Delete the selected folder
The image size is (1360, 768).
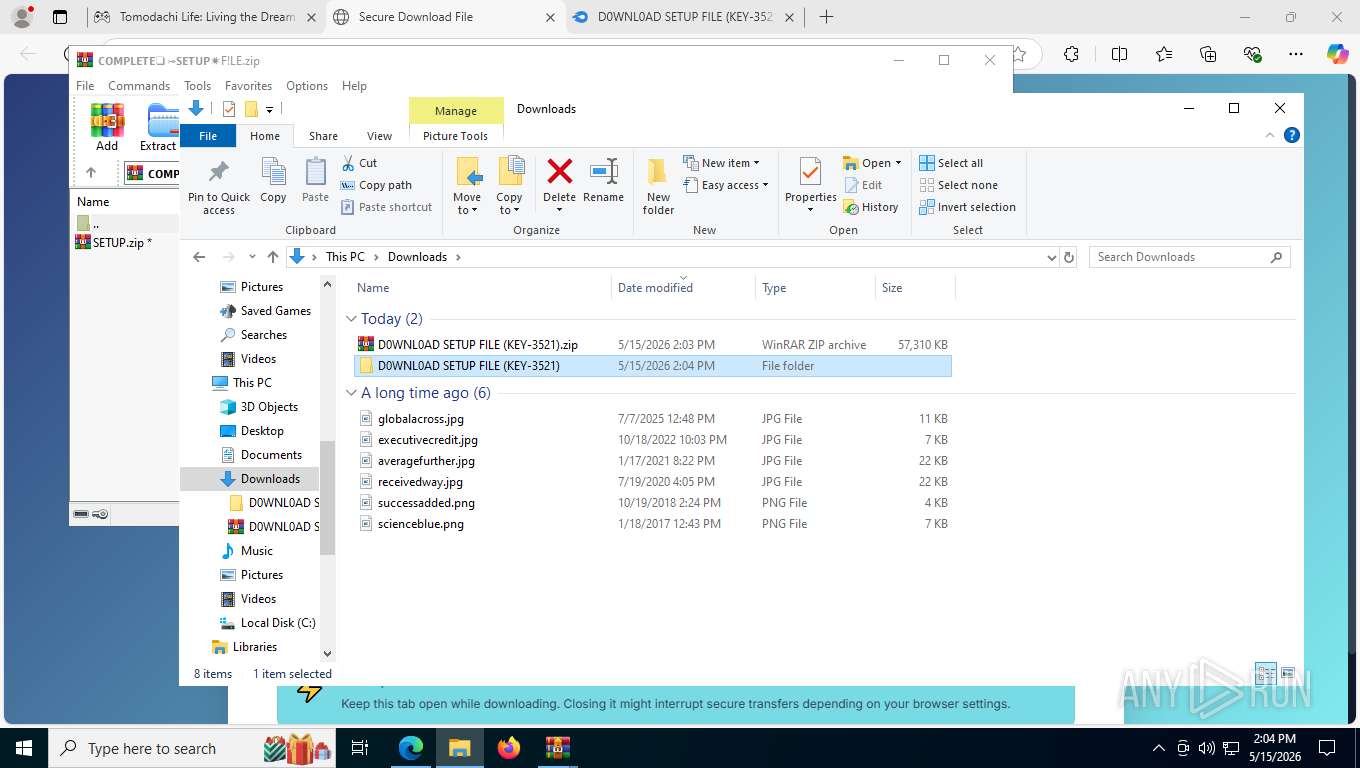click(559, 184)
